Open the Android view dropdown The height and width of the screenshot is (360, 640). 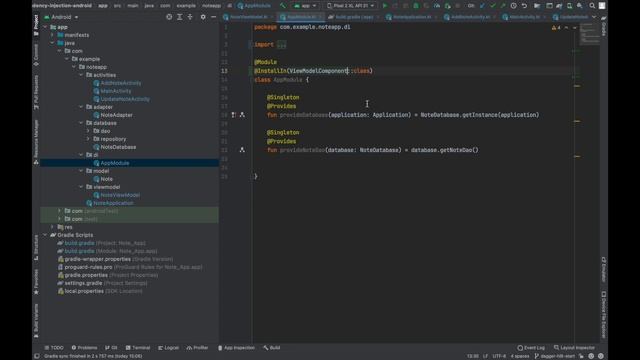pyautogui.click(x=61, y=17)
